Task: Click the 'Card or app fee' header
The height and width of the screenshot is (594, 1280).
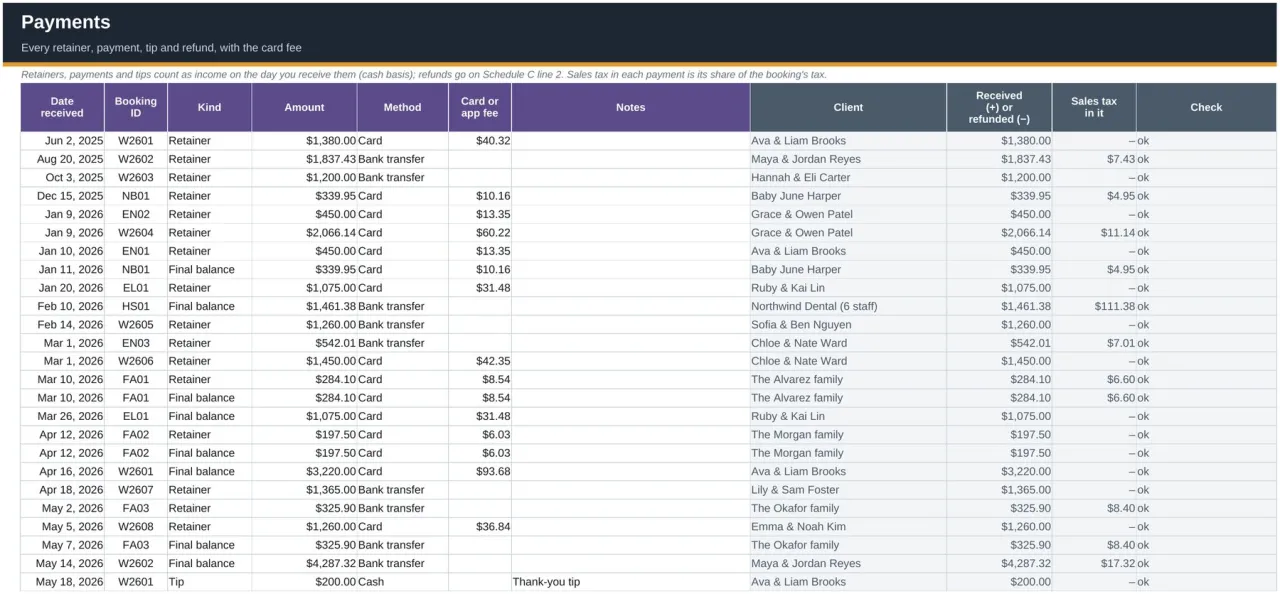Action: 479,107
